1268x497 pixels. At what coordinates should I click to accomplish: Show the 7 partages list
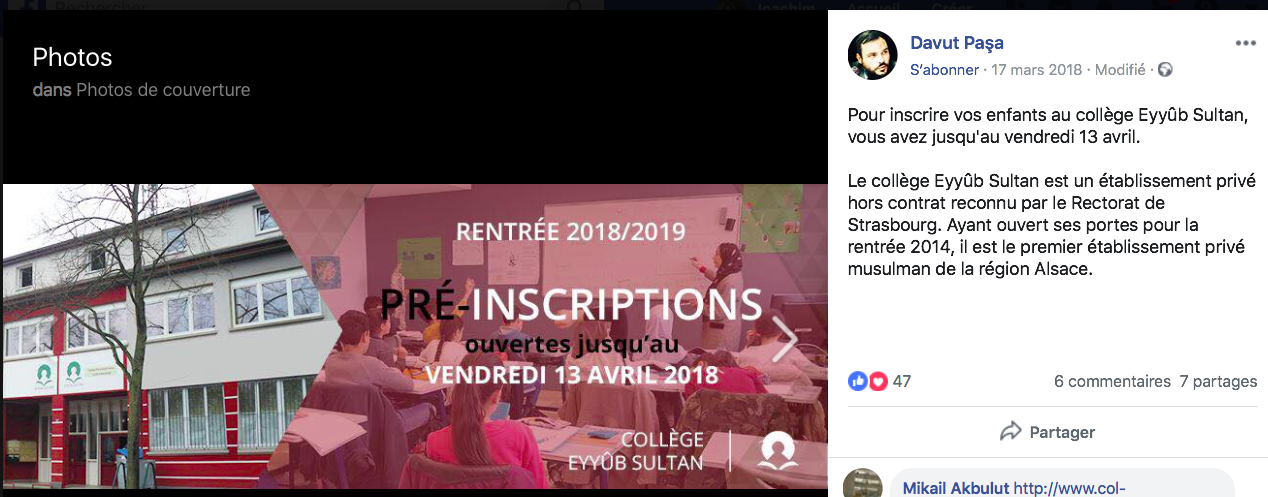tap(1218, 381)
